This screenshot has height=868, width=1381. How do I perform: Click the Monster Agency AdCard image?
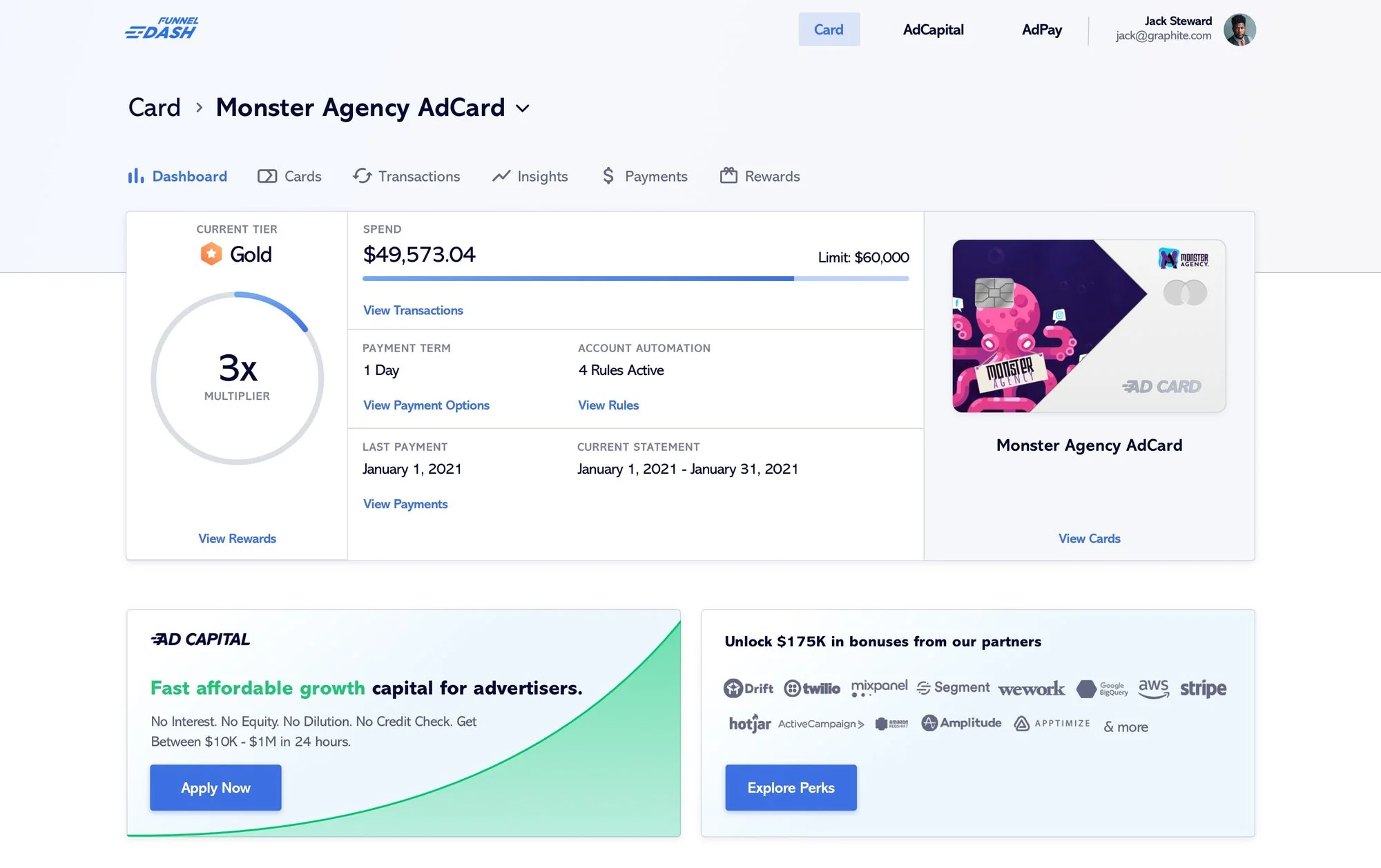pos(1089,326)
